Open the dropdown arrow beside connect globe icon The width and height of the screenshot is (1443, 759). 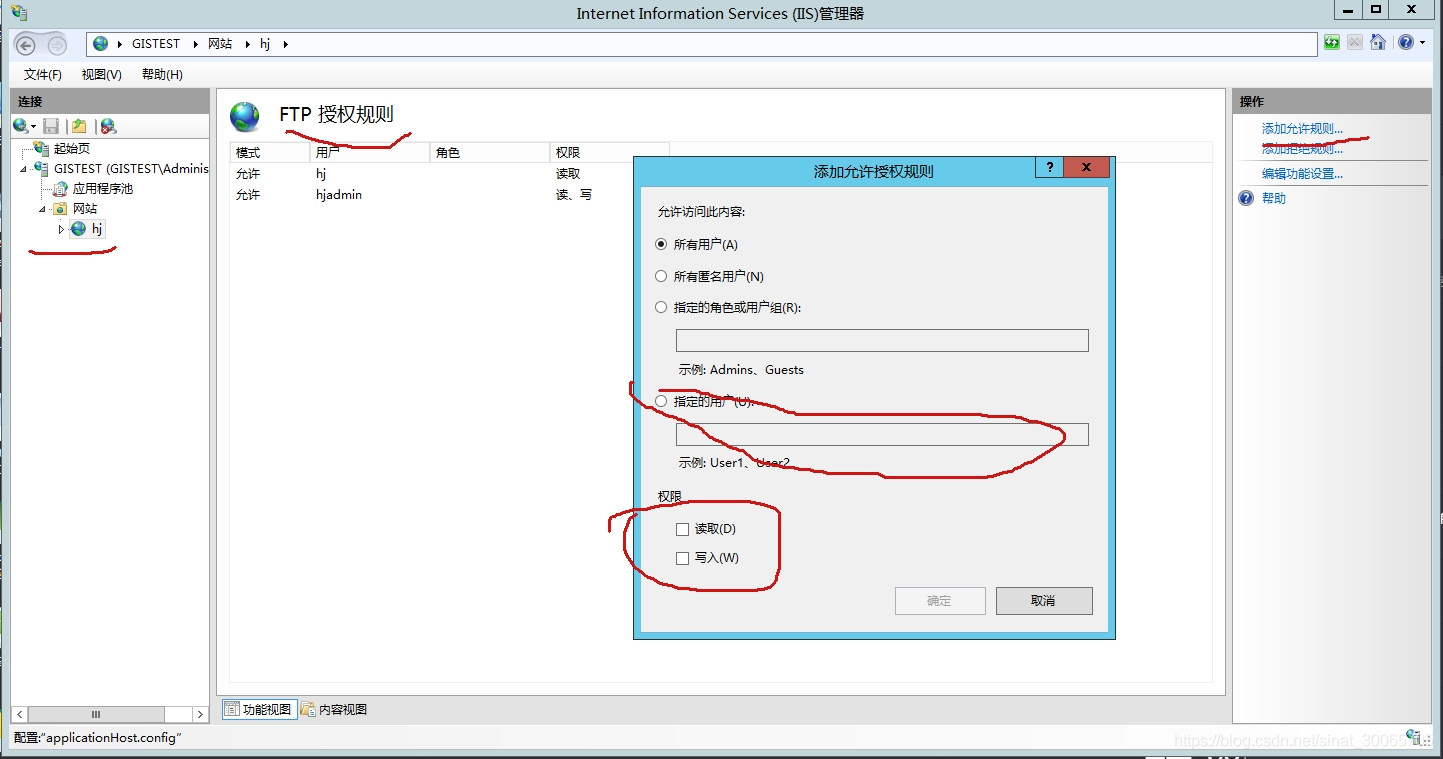[33, 127]
